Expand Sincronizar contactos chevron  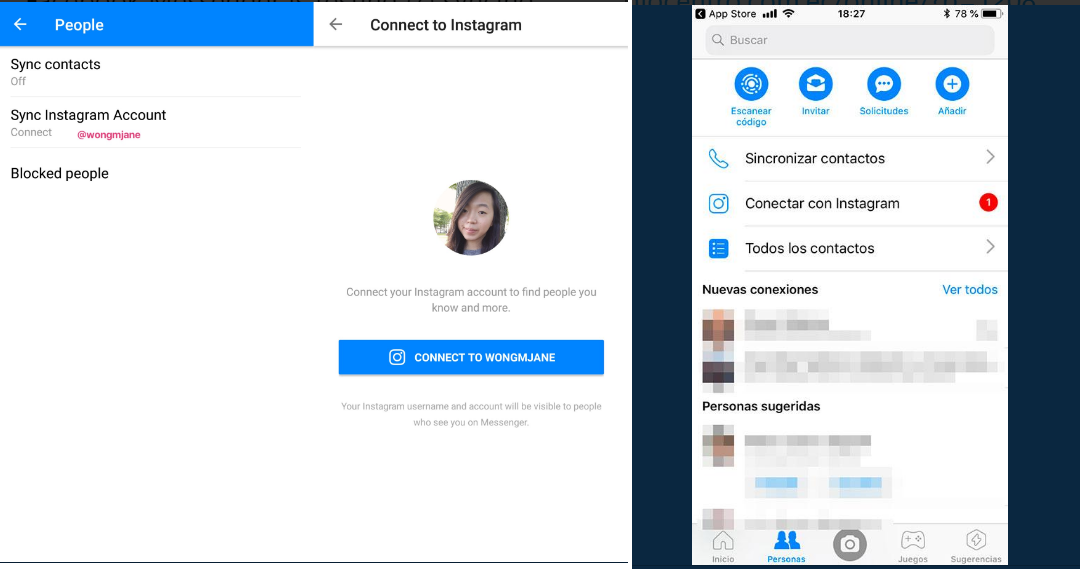click(990, 157)
